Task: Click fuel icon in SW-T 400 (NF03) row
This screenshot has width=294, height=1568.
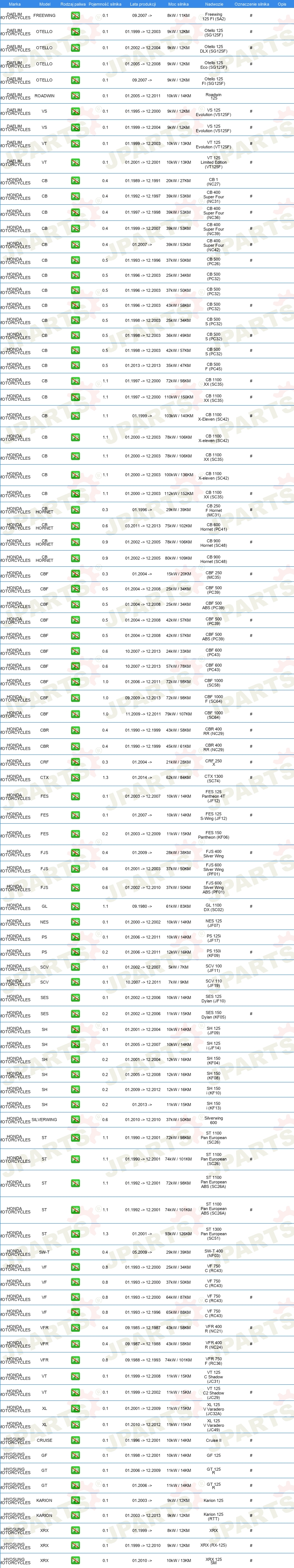Action: pos(75,1252)
